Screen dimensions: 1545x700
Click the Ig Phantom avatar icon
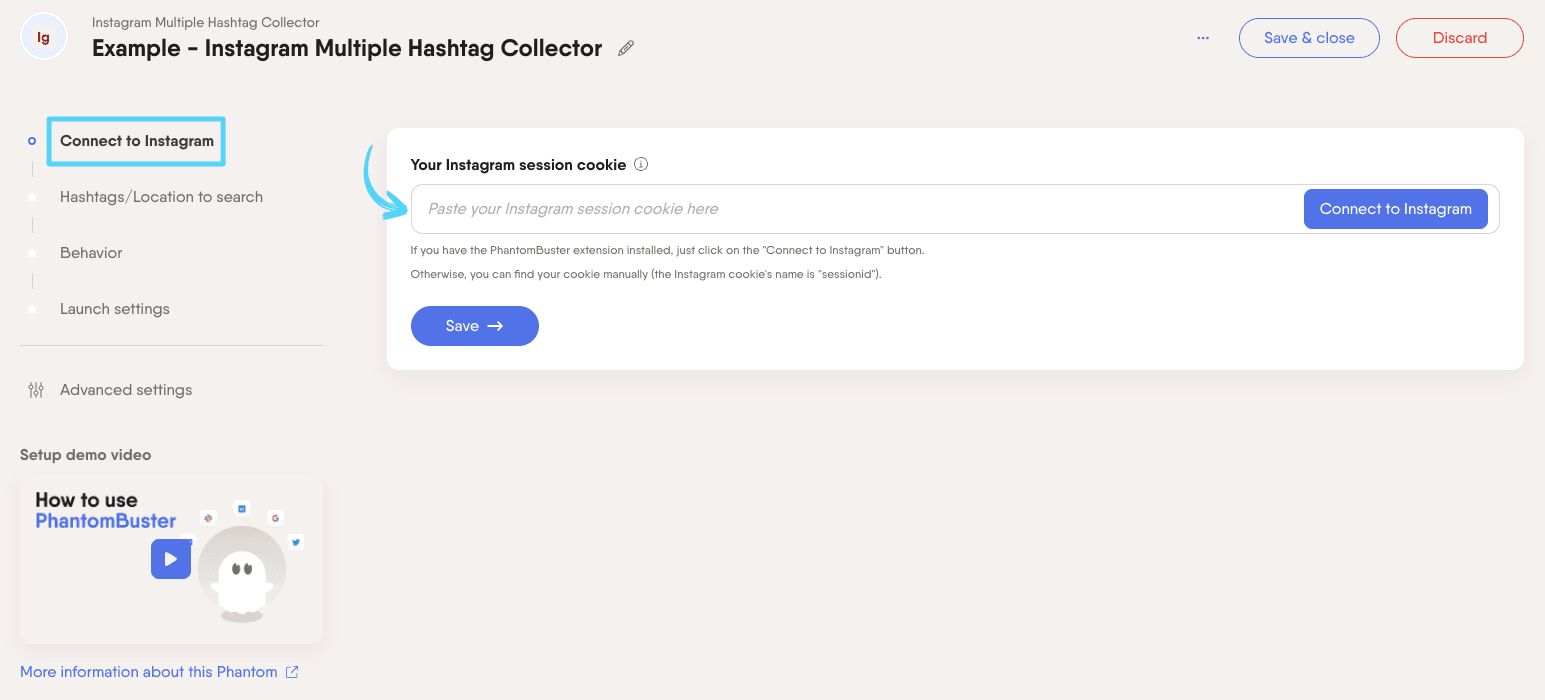click(x=43, y=36)
